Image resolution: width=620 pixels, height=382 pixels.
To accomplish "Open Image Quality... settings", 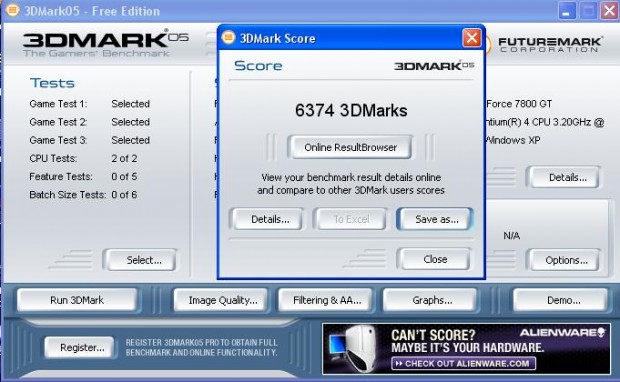I will [x=221, y=300].
